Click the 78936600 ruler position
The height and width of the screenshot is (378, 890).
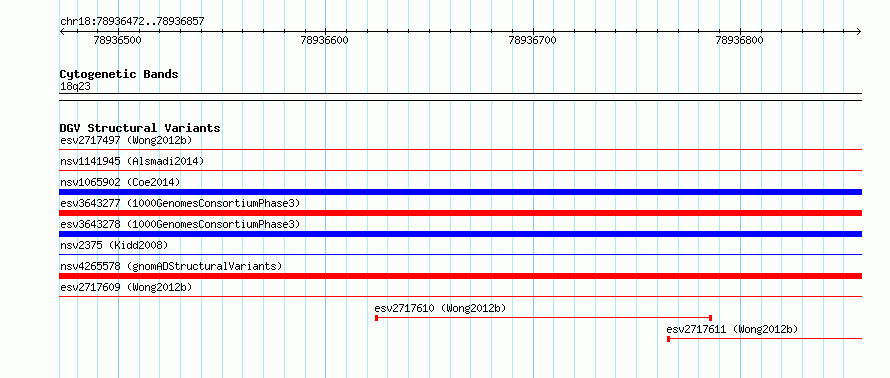325,40
